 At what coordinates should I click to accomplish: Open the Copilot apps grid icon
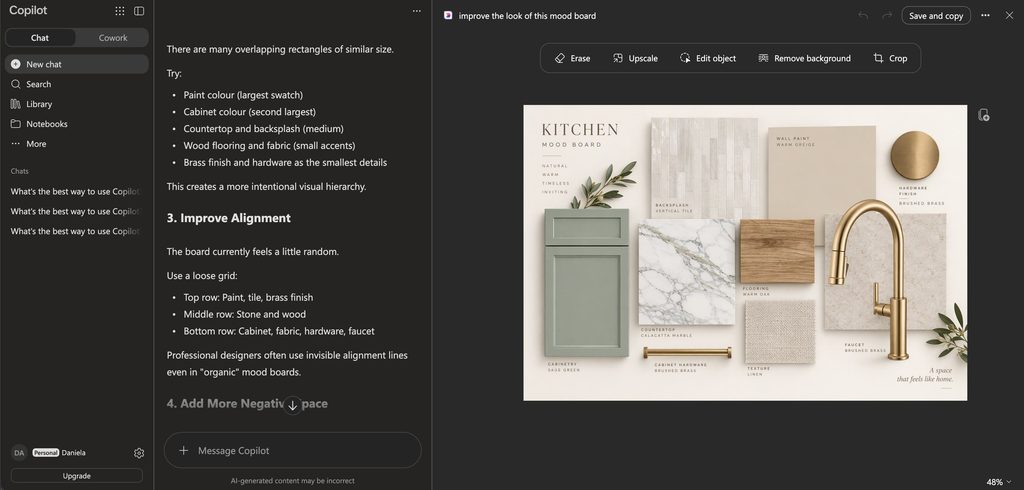click(x=120, y=10)
